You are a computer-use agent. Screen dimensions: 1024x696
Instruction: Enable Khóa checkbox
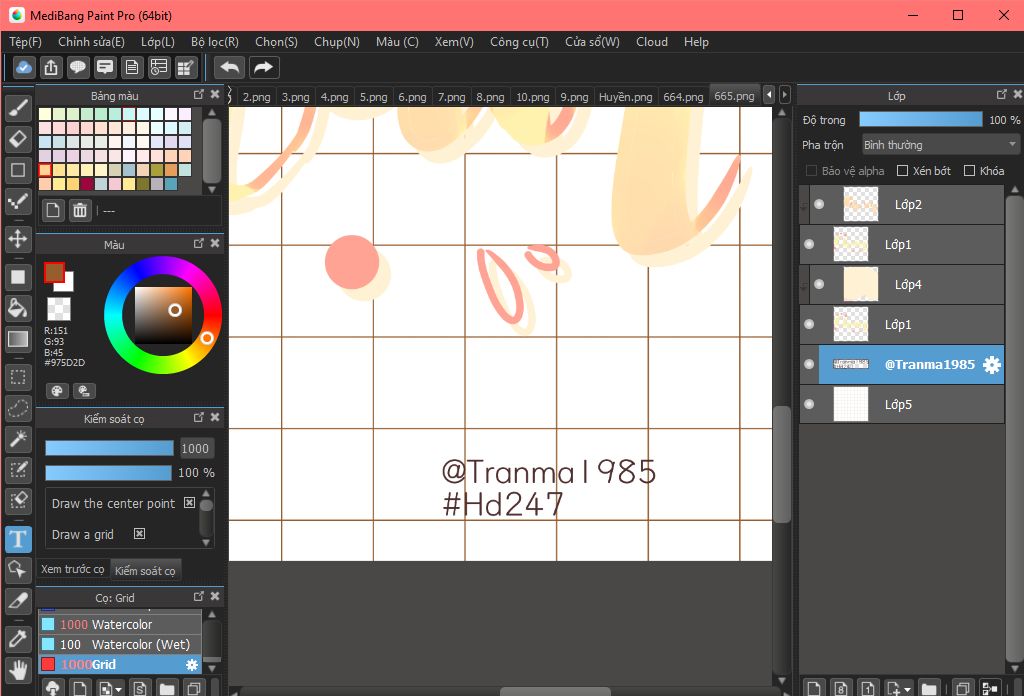[x=969, y=170]
